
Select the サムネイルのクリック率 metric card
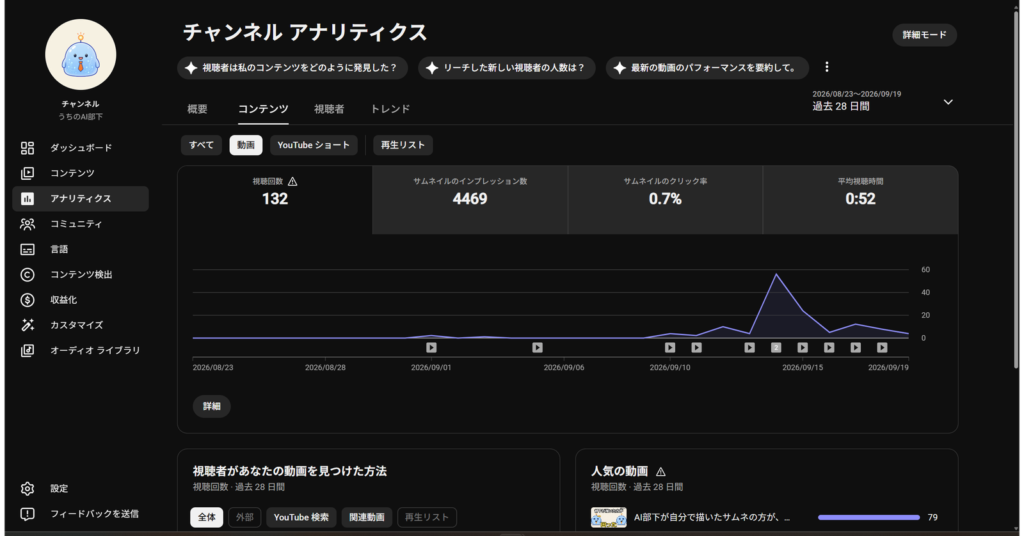click(665, 200)
